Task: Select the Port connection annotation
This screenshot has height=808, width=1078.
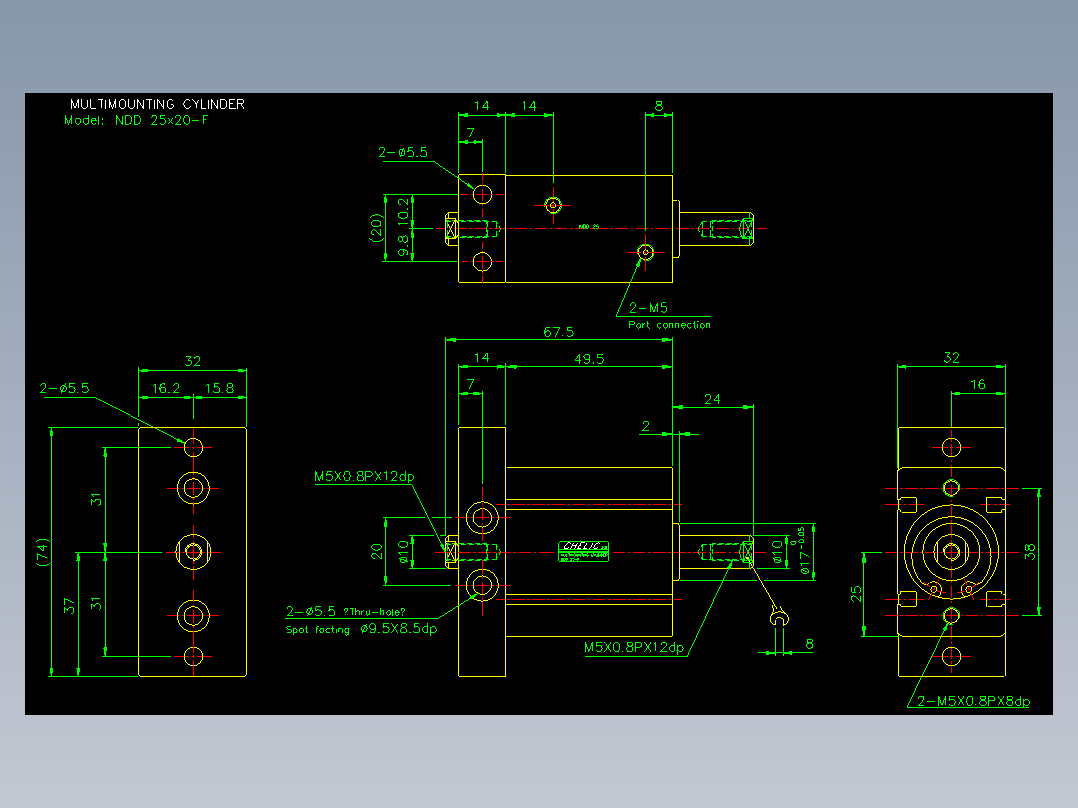Action: [669, 325]
